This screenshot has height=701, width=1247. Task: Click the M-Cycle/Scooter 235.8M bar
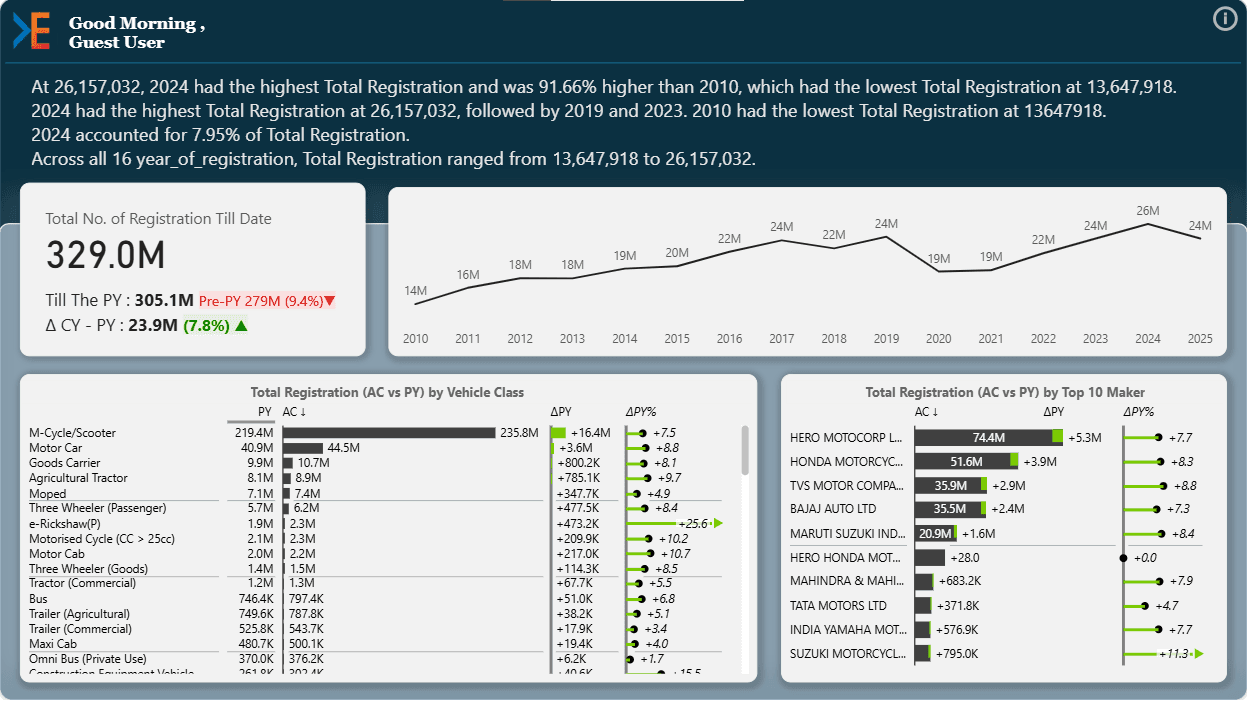(389, 433)
